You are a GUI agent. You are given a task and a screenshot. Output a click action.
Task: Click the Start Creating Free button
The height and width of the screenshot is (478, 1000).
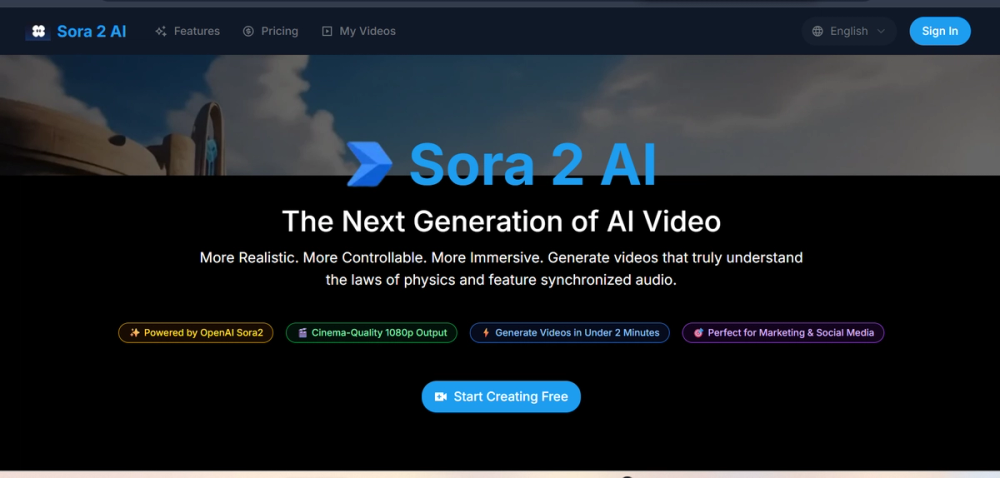click(501, 396)
